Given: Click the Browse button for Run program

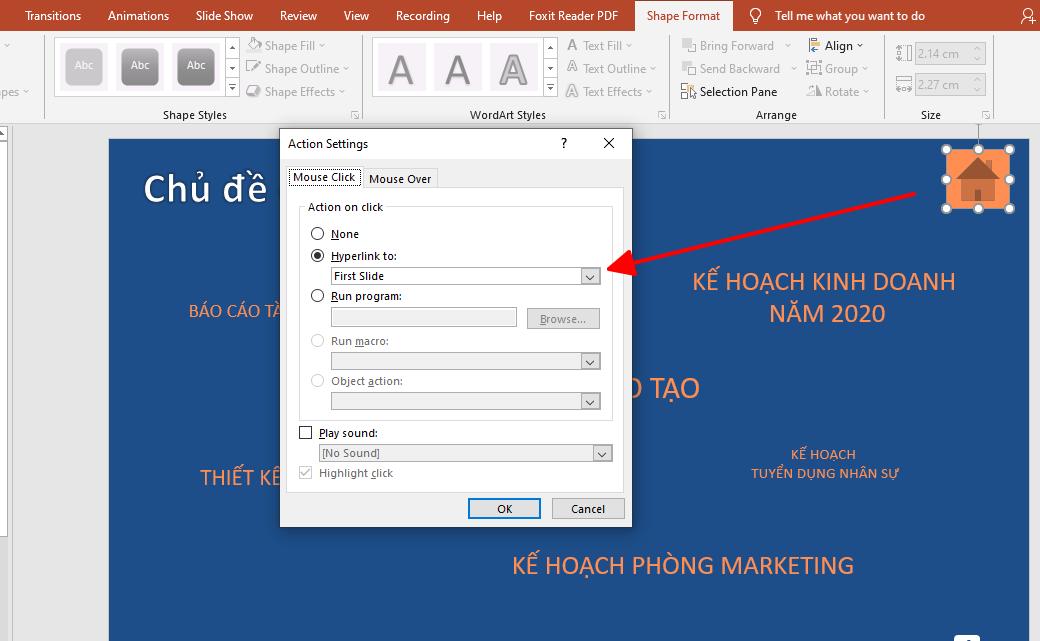Looking at the screenshot, I should click(563, 318).
